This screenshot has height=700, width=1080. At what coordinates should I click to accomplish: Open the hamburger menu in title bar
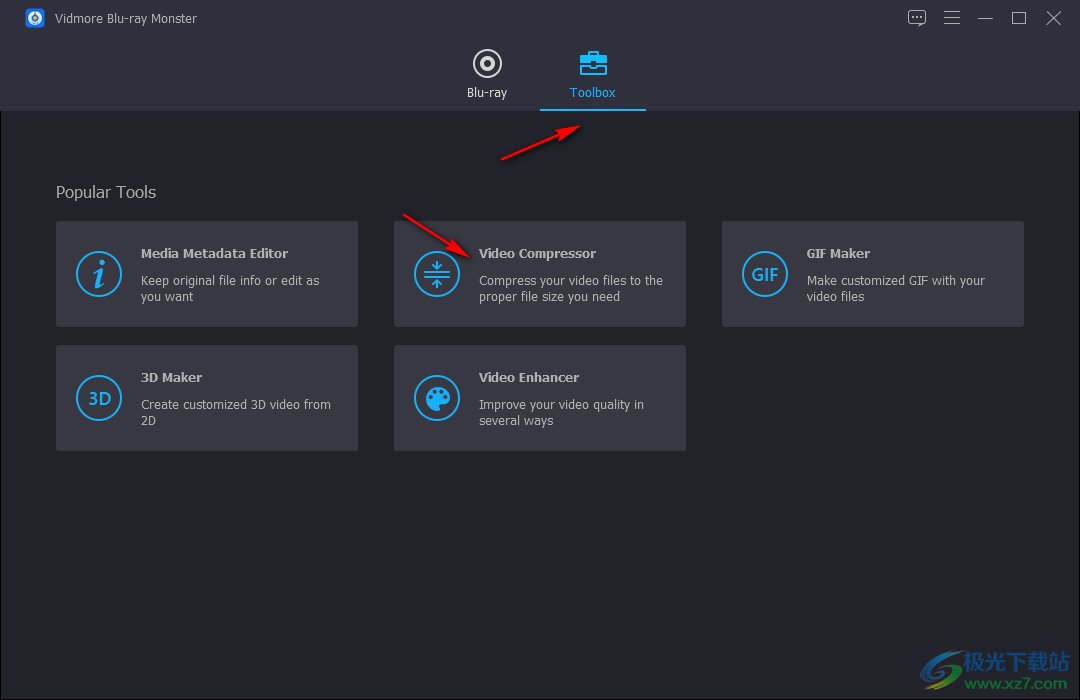pyautogui.click(x=952, y=18)
